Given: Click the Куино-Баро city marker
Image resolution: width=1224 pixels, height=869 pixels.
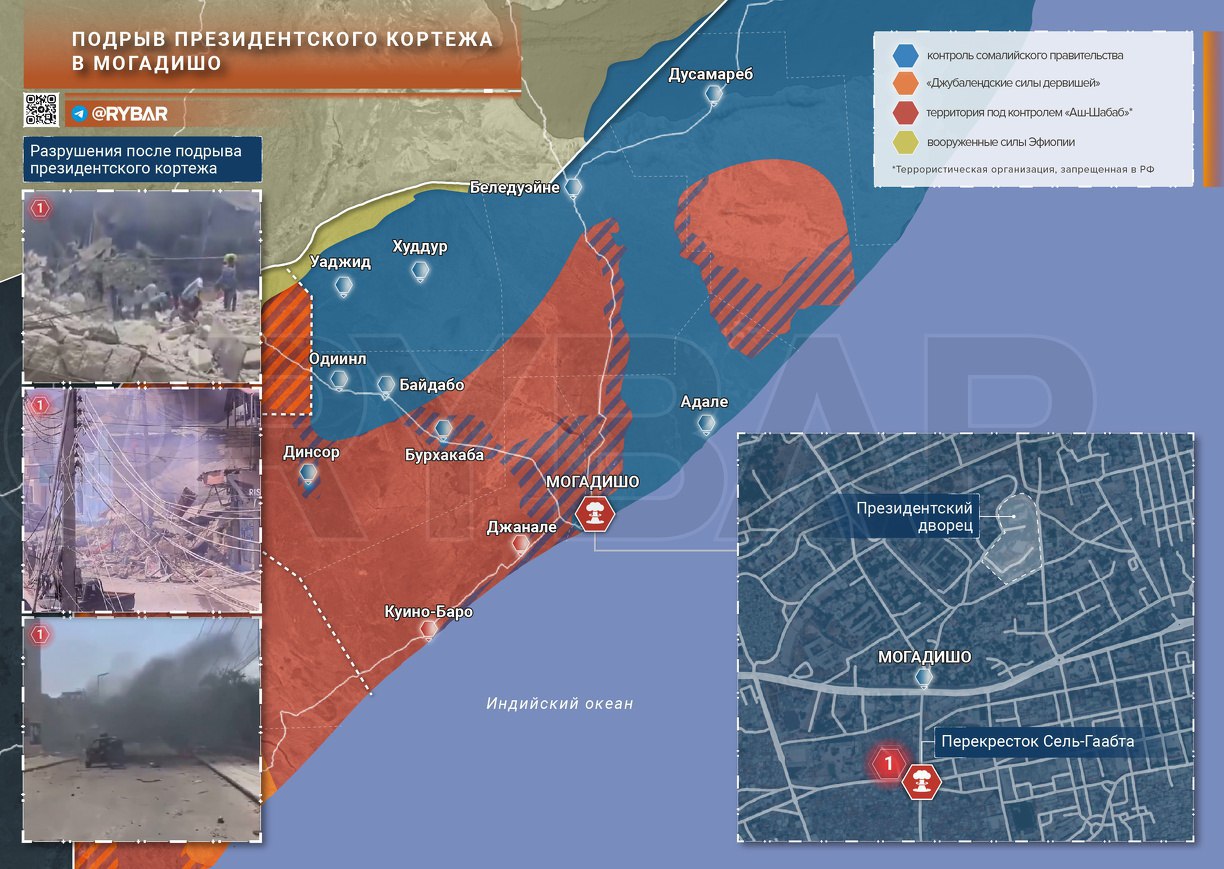Looking at the screenshot, I should click(429, 630).
